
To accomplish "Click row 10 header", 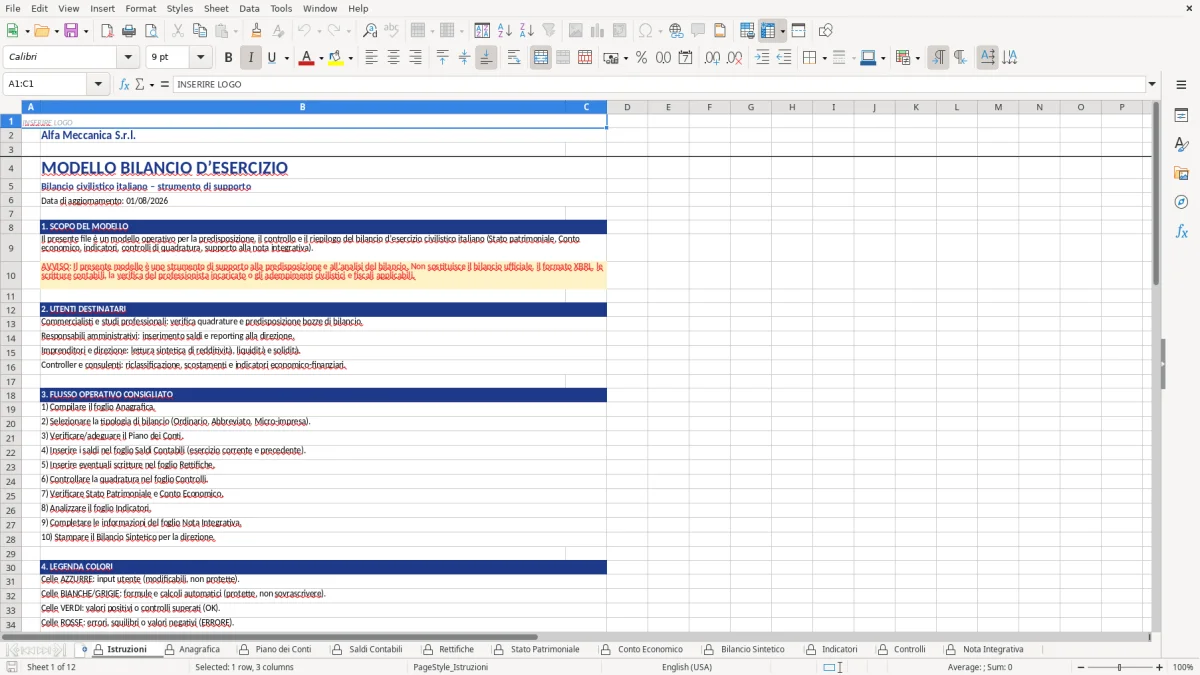I will pyautogui.click(x=10, y=275).
